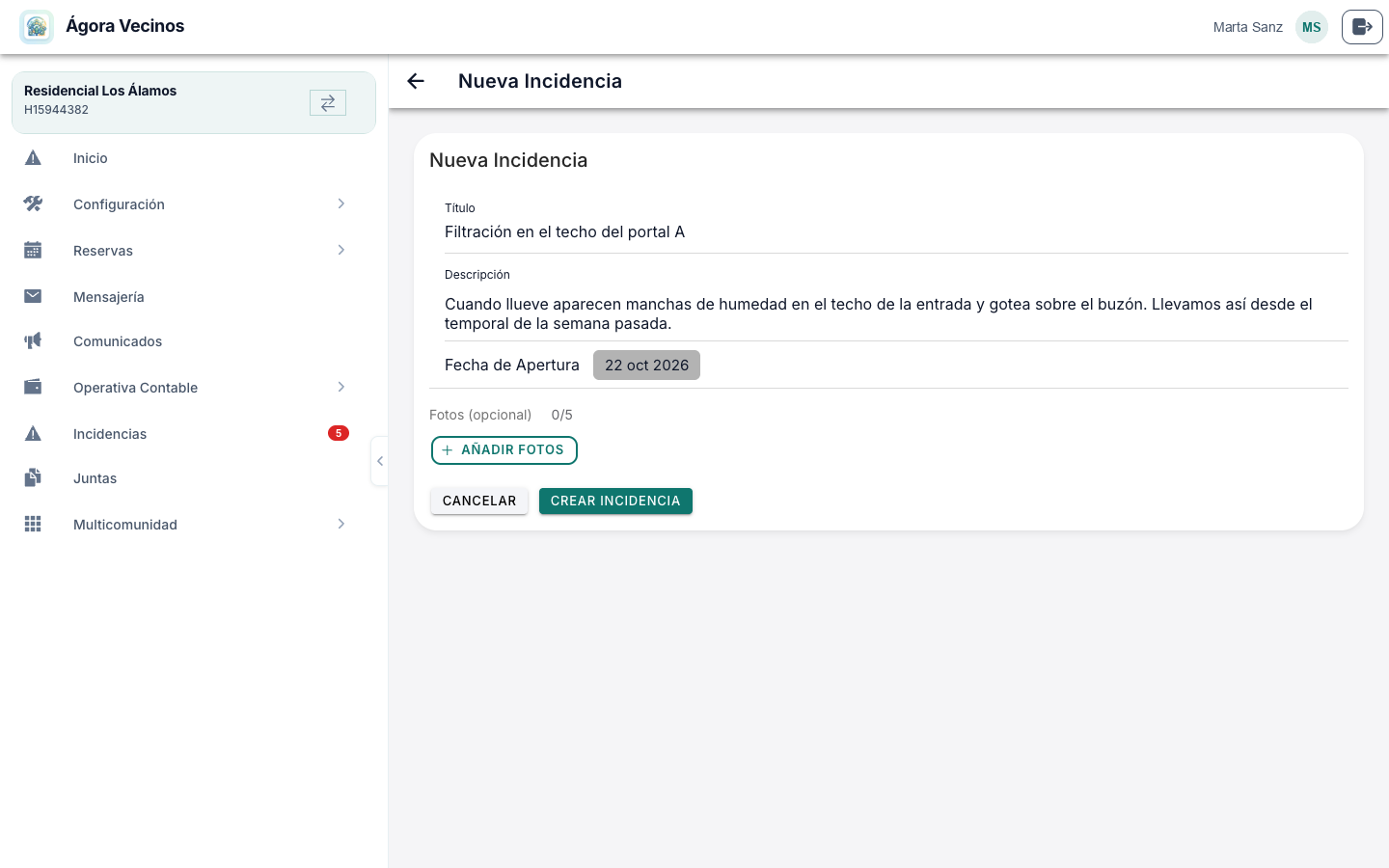Click the Inicio warning-triangle icon
Image resolution: width=1389 pixels, height=868 pixels.
[33, 158]
